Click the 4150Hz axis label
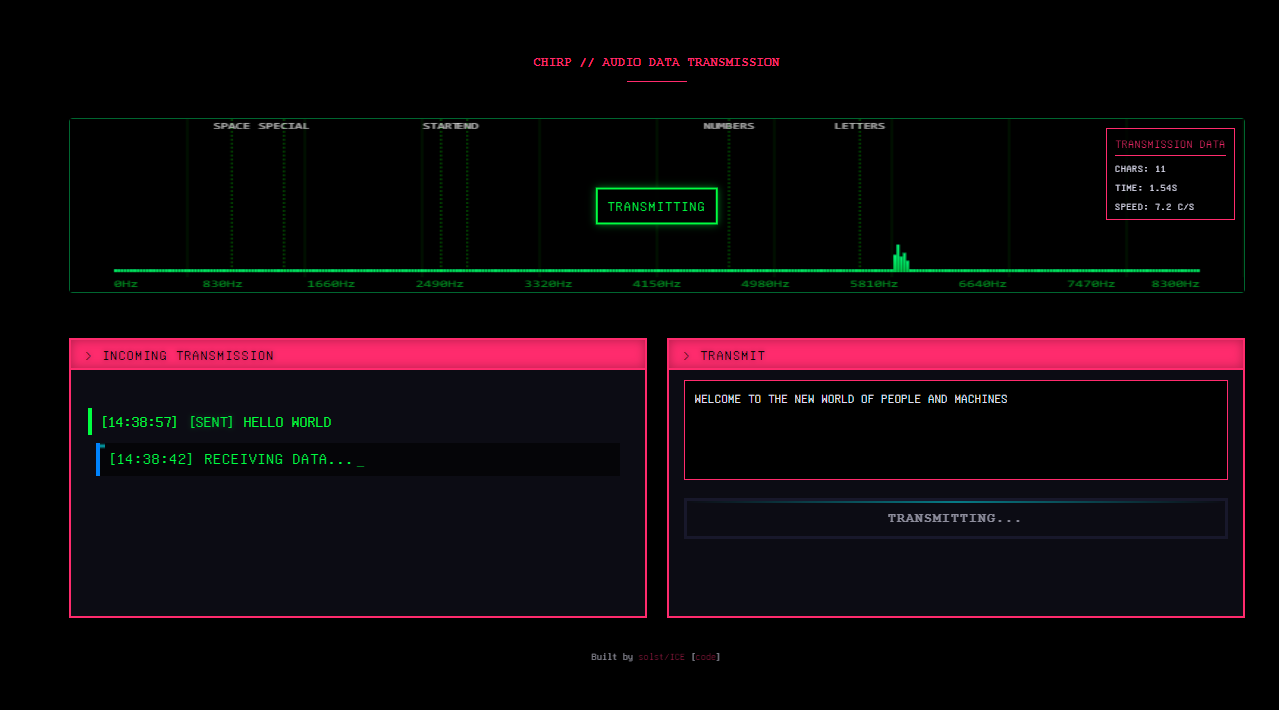The width and height of the screenshot is (1279, 710). pyautogui.click(x=657, y=284)
